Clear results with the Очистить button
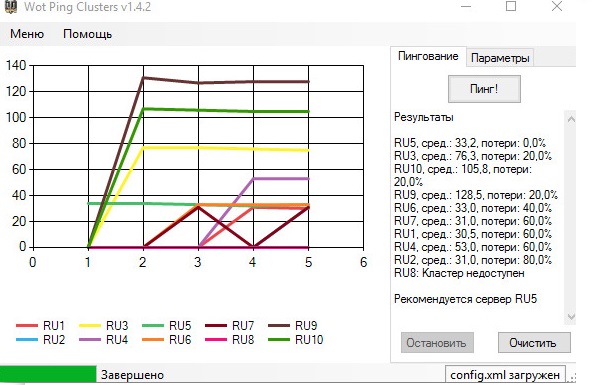603x385 pixels. coord(534,342)
